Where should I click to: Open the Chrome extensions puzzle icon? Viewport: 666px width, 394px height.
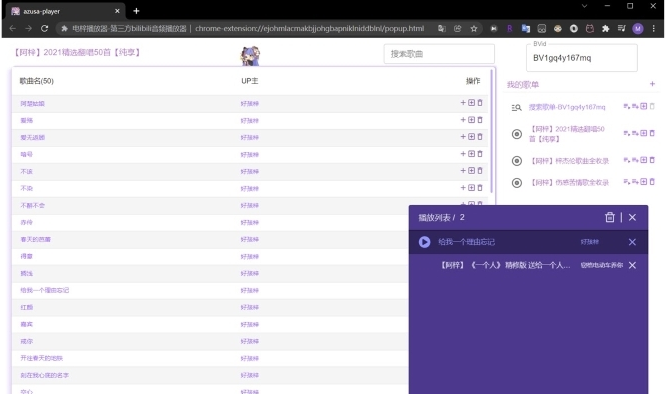(605, 28)
